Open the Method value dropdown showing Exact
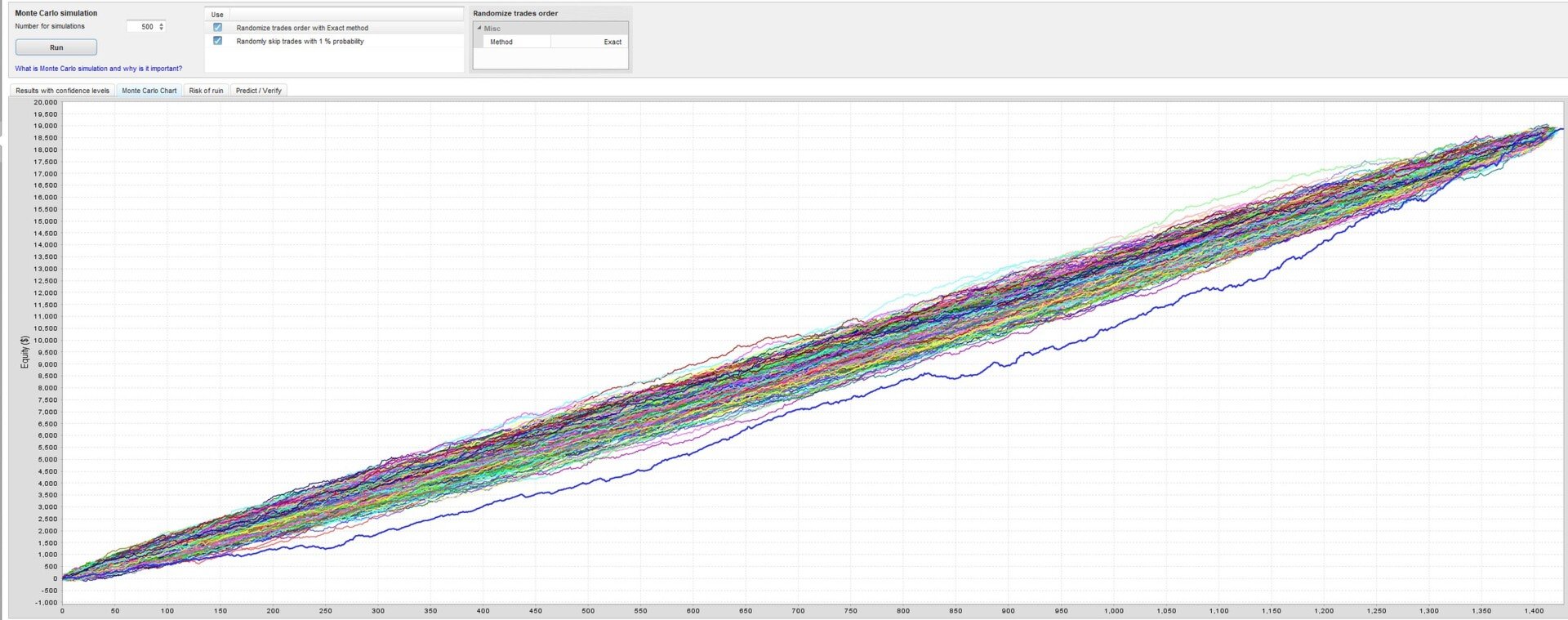This screenshot has height=620, width=1568. coord(589,42)
